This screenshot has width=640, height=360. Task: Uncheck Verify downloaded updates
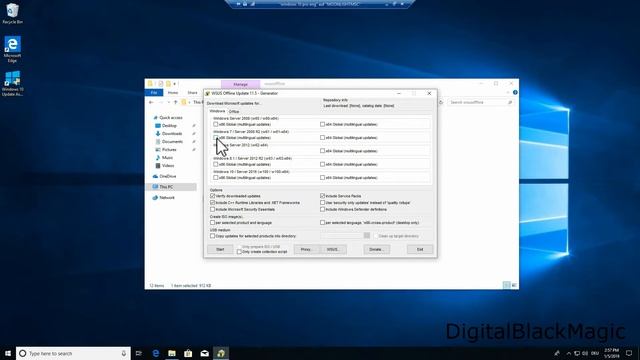(x=212, y=196)
